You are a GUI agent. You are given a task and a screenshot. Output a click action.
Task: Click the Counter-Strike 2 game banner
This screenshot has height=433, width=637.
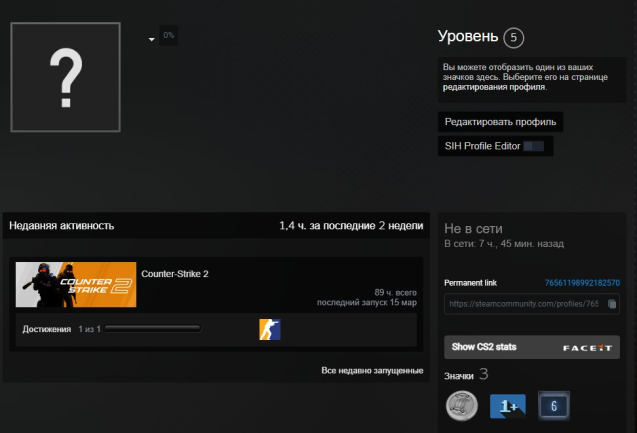click(76, 285)
